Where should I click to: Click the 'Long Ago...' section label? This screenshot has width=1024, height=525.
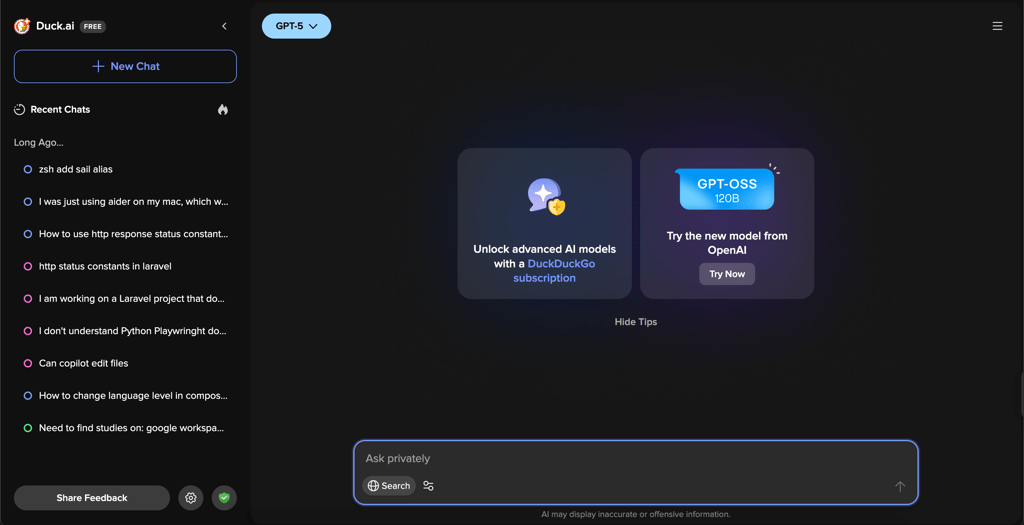pos(39,142)
